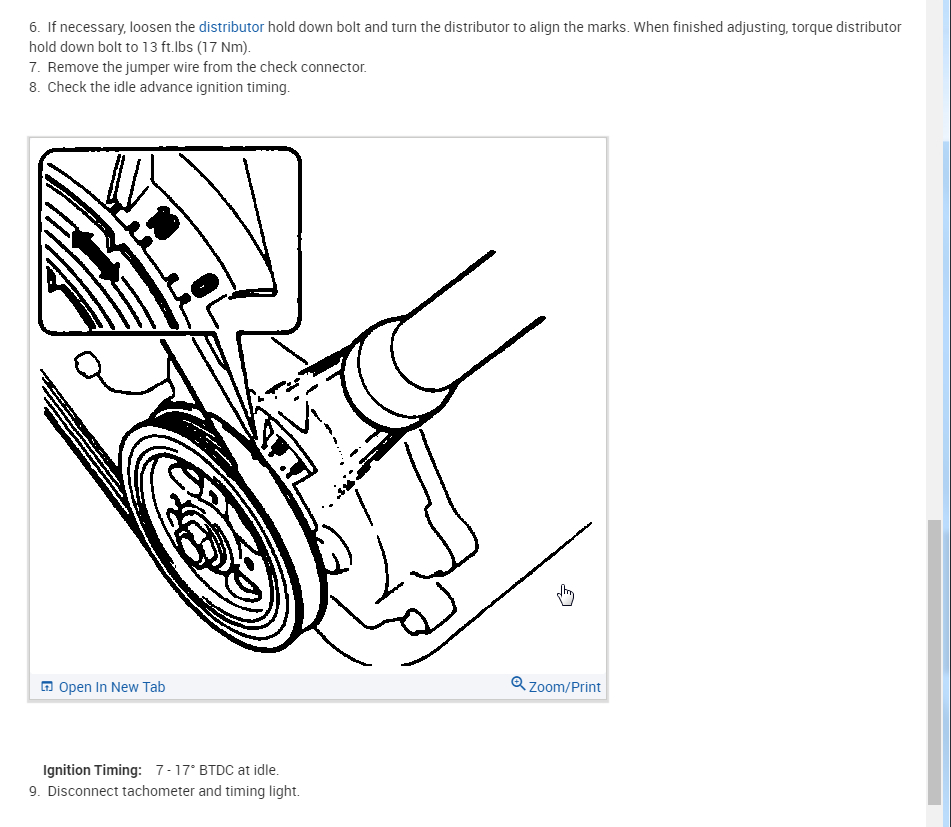The width and height of the screenshot is (951, 827).
Task: Click the step 9 disconnect tachometer text
Action: (164, 791)
